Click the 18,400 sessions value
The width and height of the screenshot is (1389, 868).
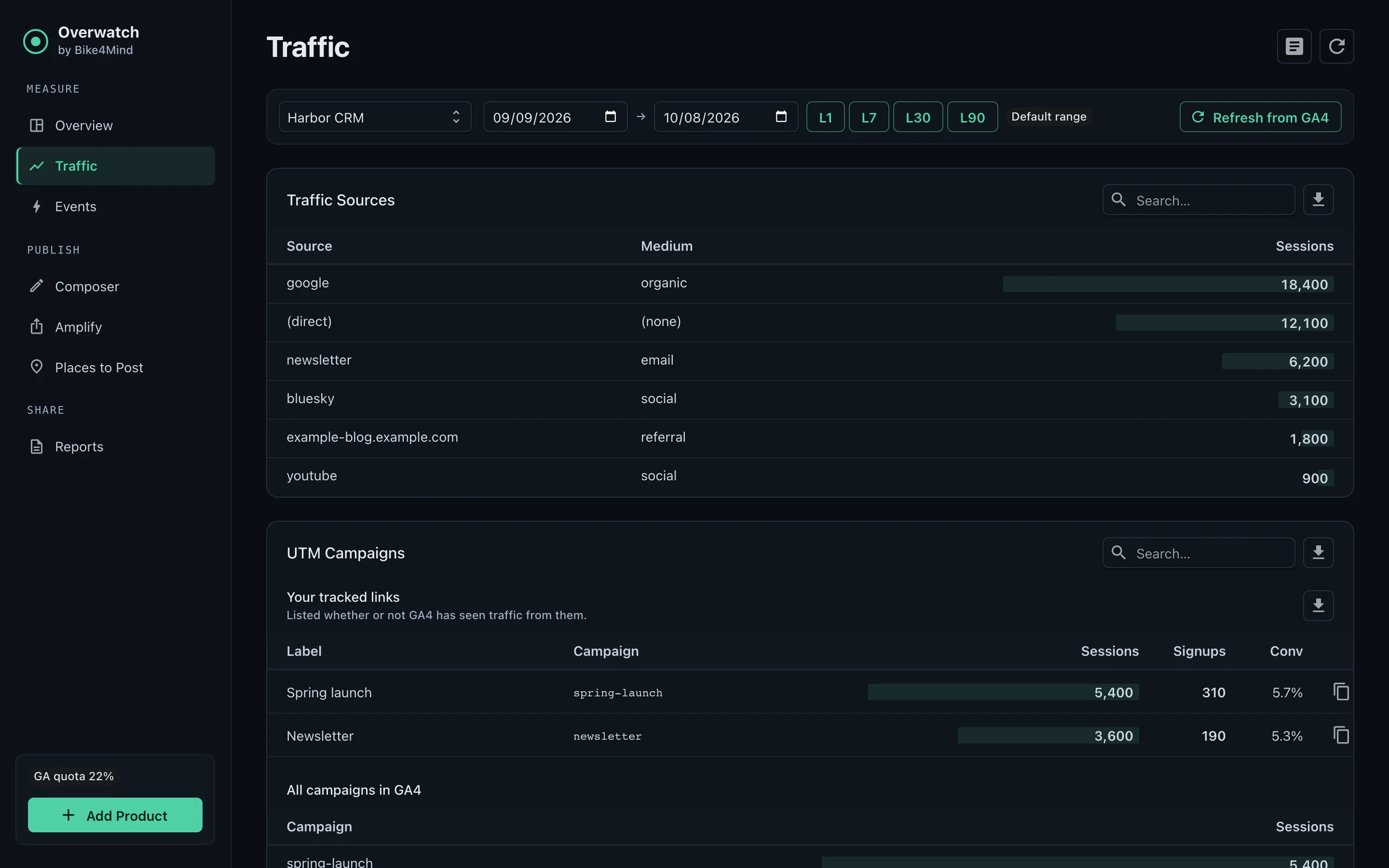[x=1304, y=284]
